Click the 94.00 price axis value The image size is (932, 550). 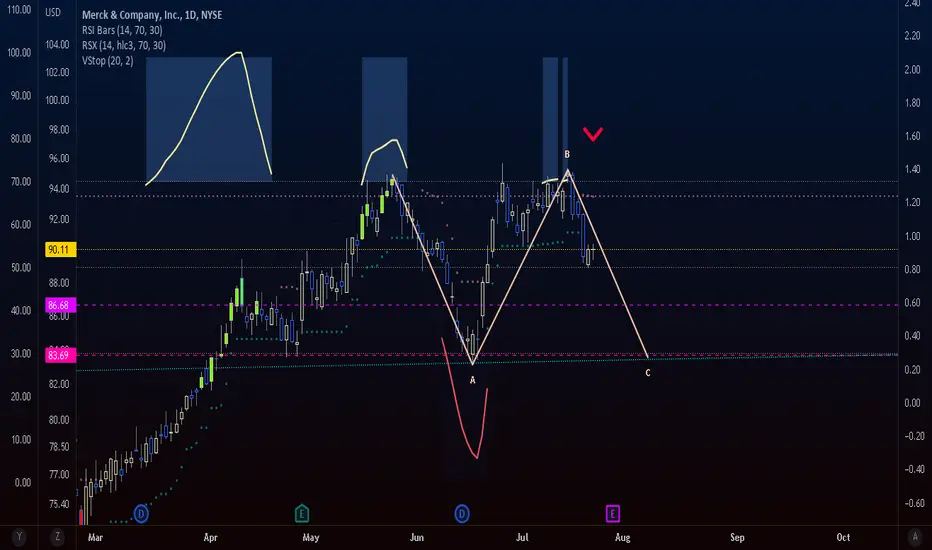pos(58,189)
